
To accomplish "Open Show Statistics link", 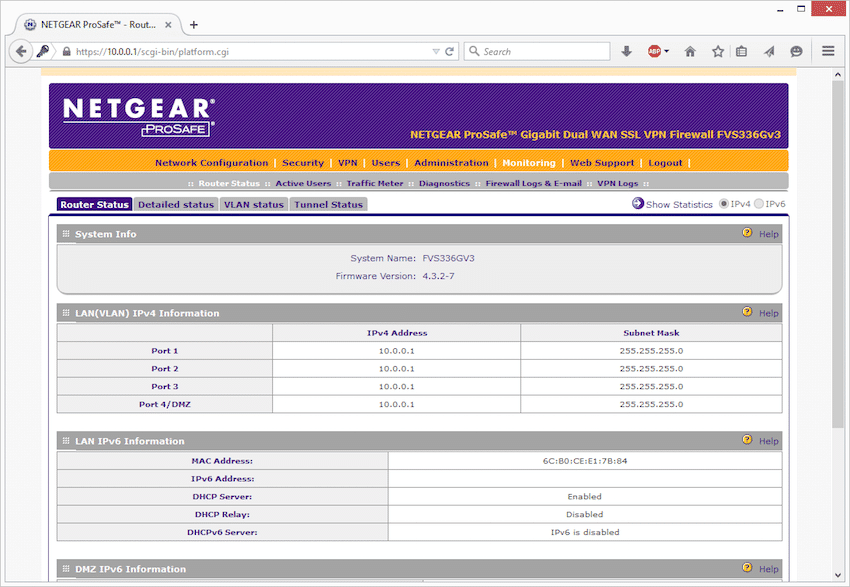I will tap(679, 204).
